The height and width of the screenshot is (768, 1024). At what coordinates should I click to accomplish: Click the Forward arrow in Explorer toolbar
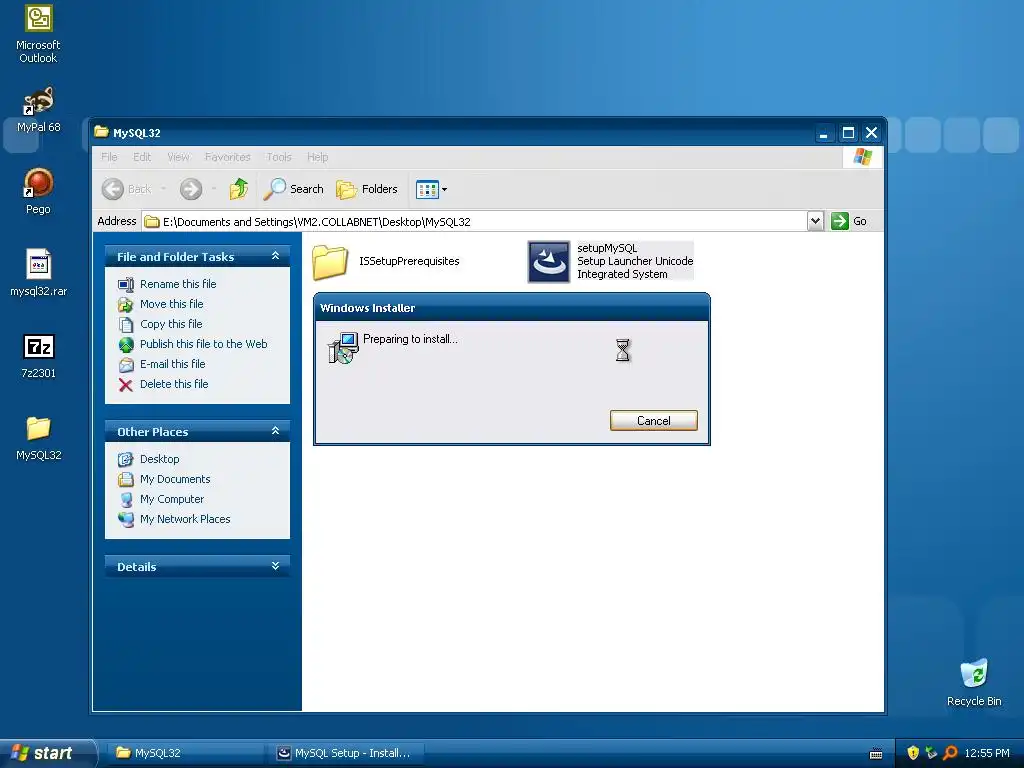[191, 189]
